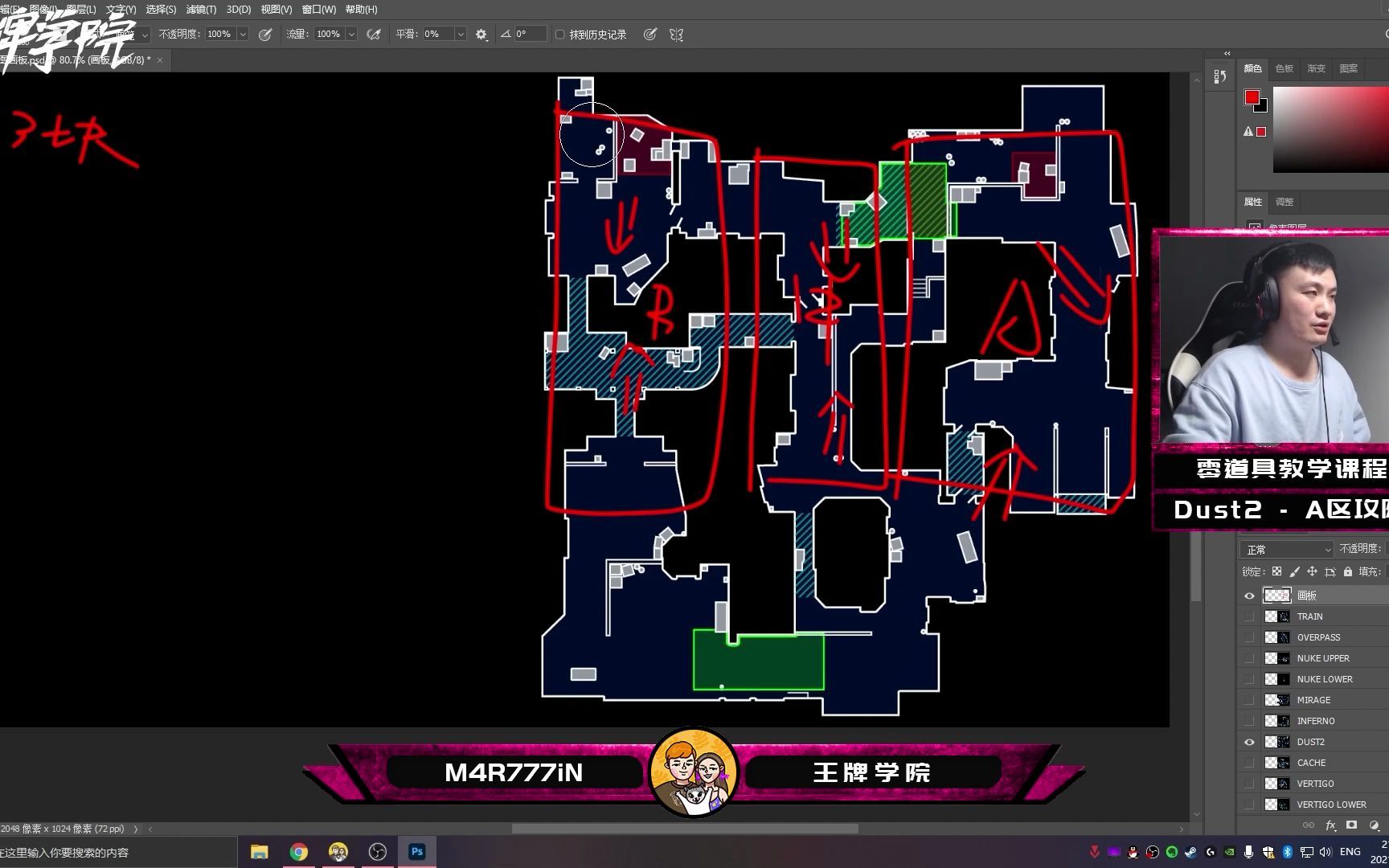Show the TRAIN layer

click(x=1249, y=616)
